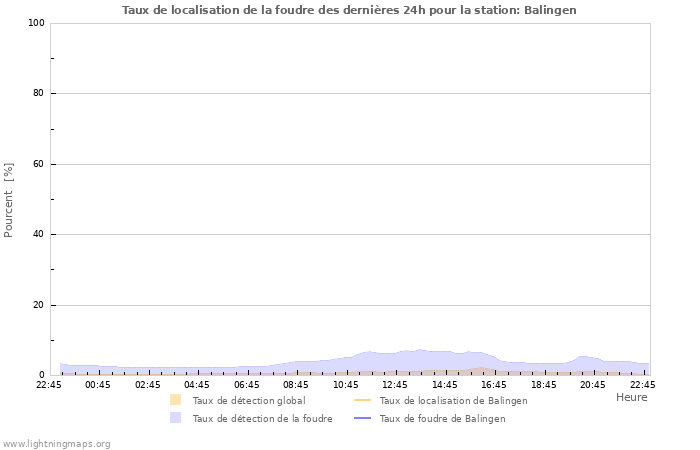Click the orange line for 'Taux de localisation de Balingen'

coord(362,400)
